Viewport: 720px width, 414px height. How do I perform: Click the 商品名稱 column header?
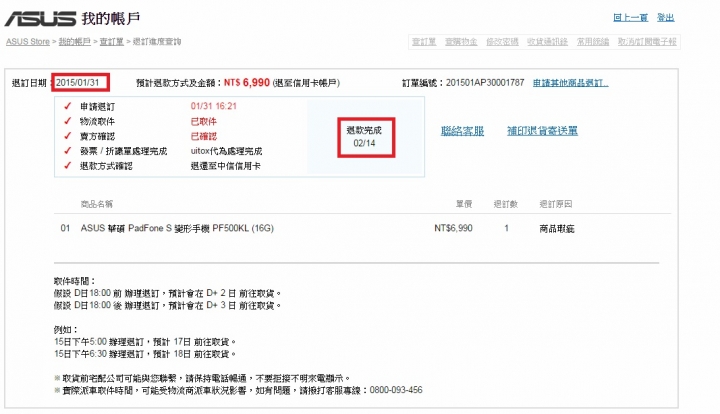point(96,204)
